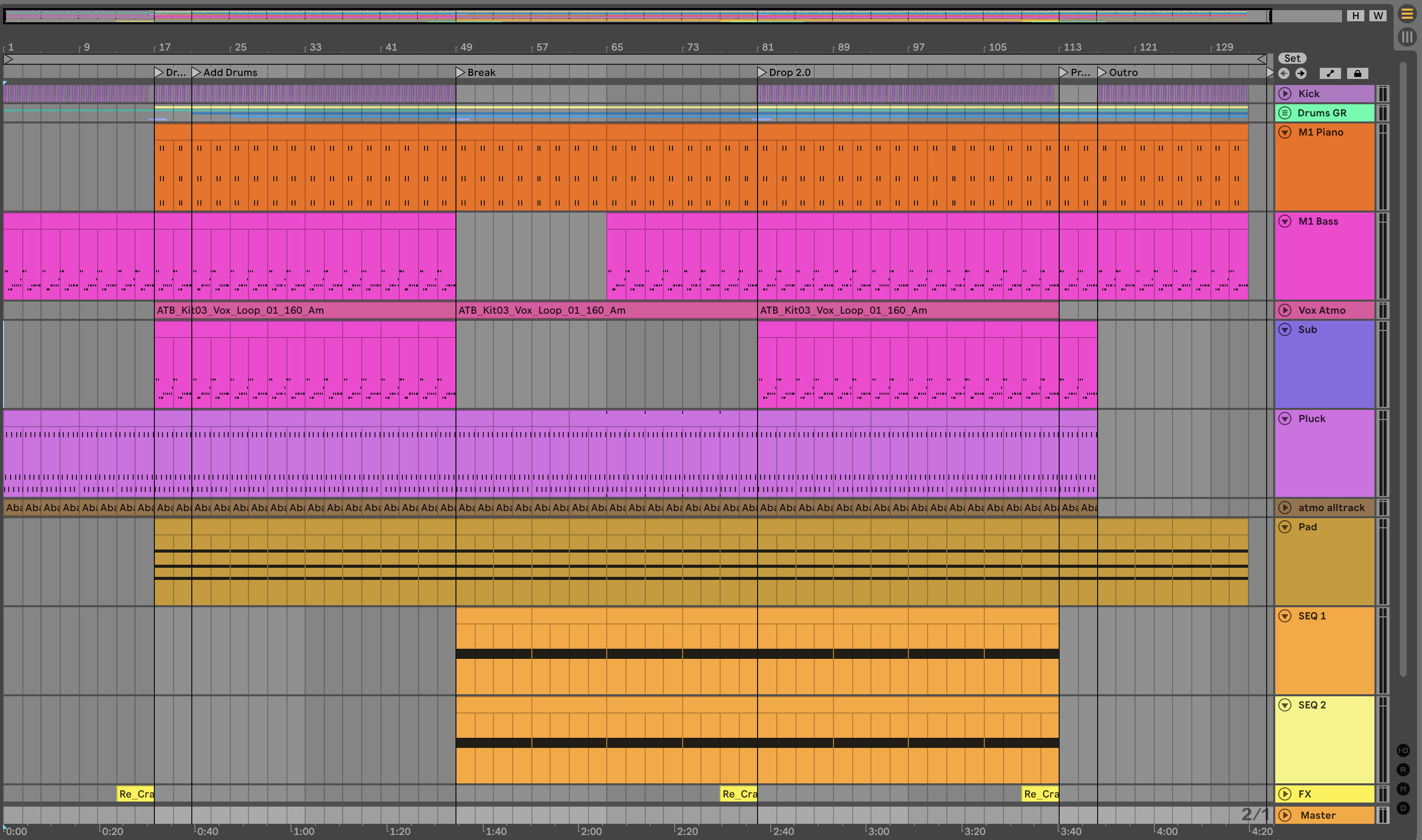
Task: Switch to Session view using the vertical bars icon
Action: (1407, 37)
